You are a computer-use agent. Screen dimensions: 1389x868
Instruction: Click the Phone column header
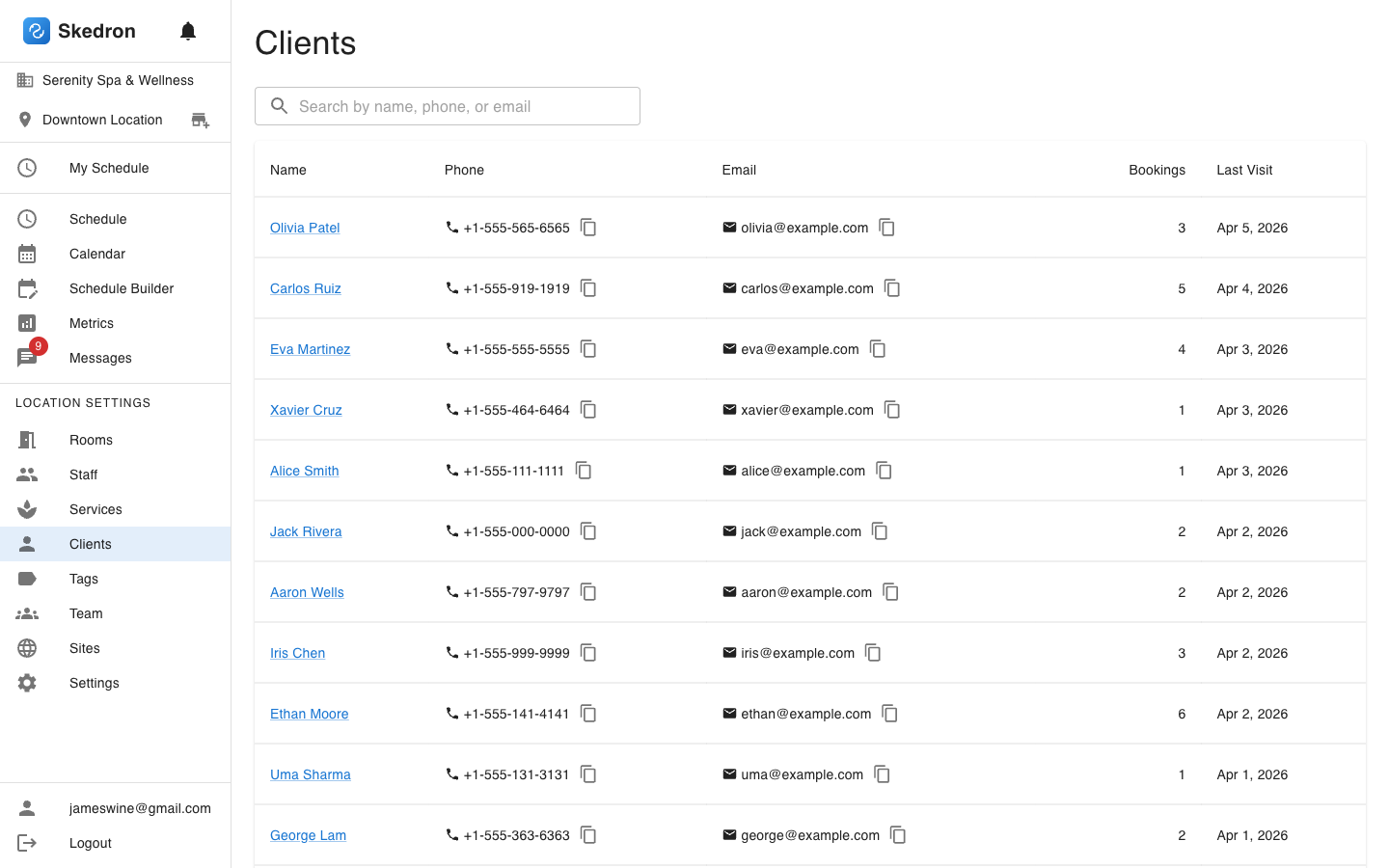point(464,170)
